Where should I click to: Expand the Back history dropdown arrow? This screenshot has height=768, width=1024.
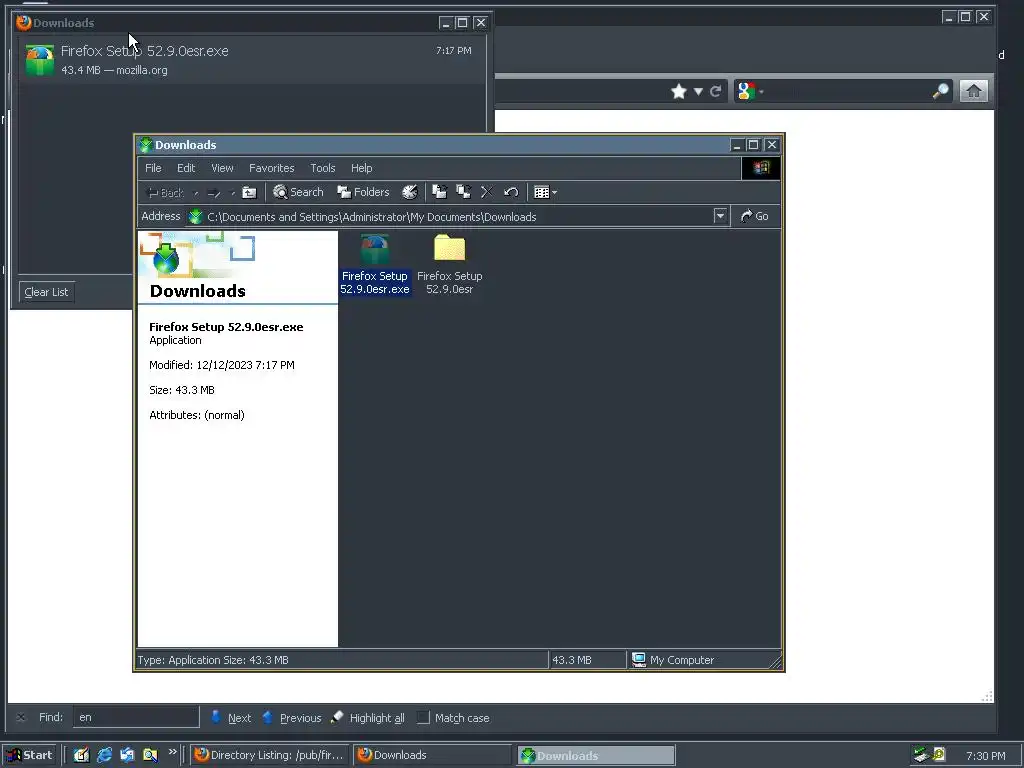[196, 193]
